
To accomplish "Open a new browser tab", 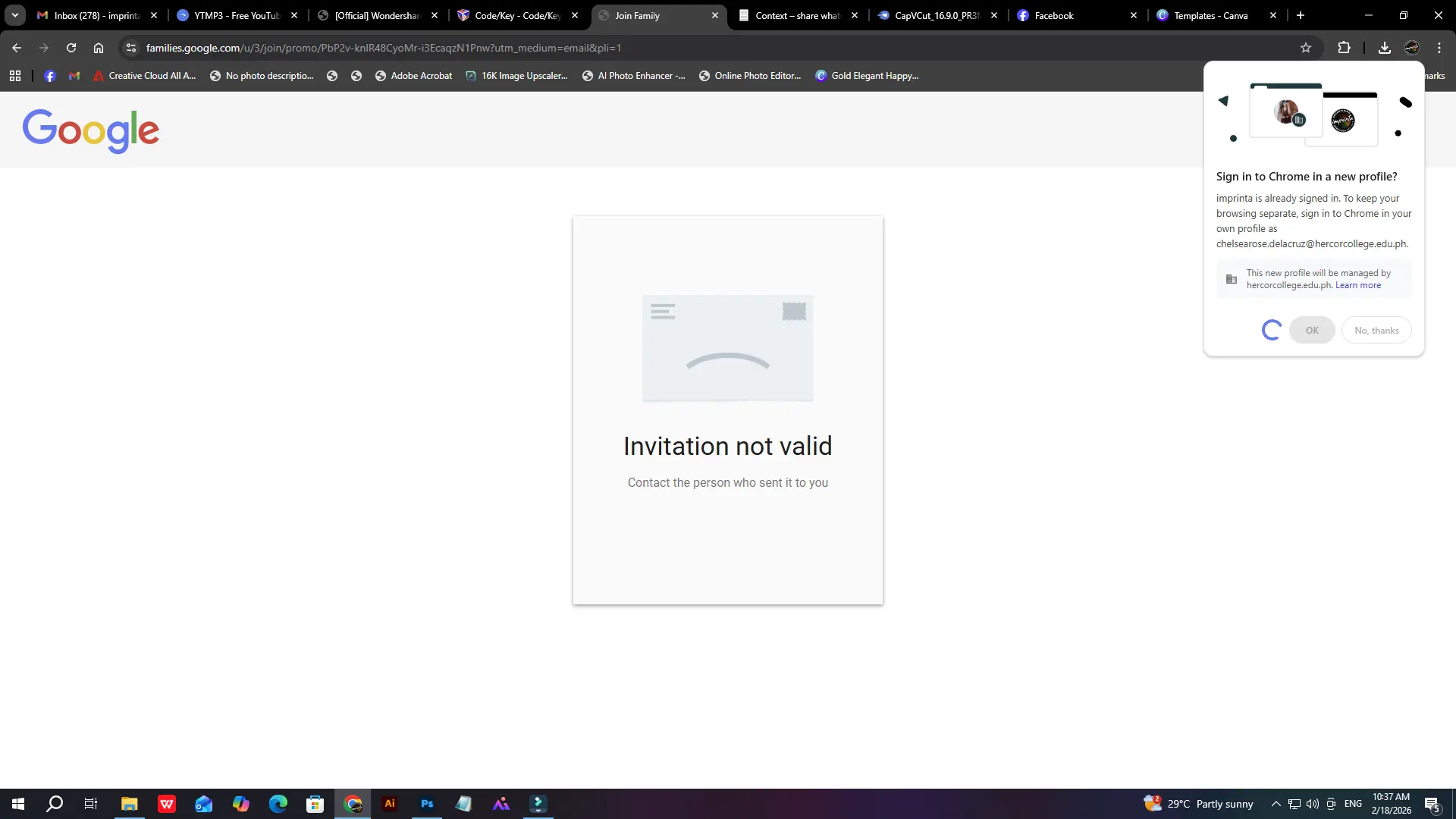I will tap(1301, 15).
